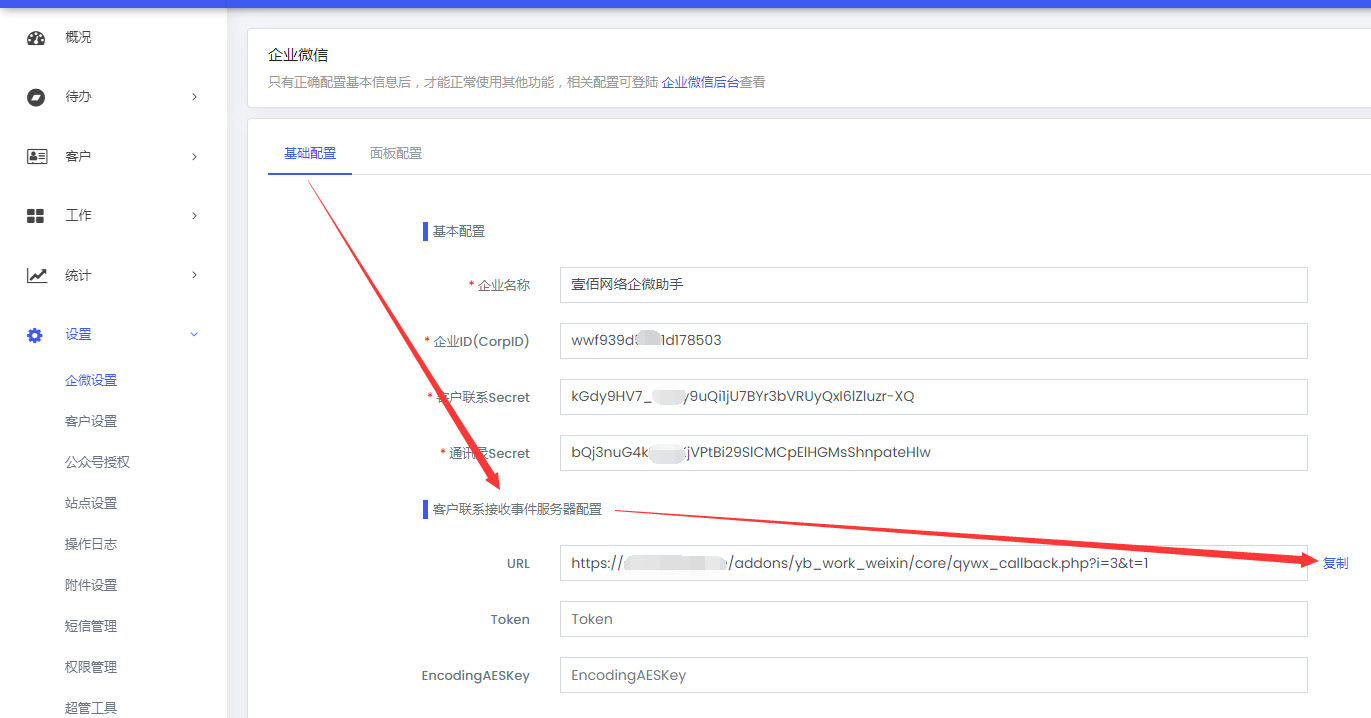Click the gear icon beside 设置
This screenshot has height=718, width=1371.
[x=35, y=335]
